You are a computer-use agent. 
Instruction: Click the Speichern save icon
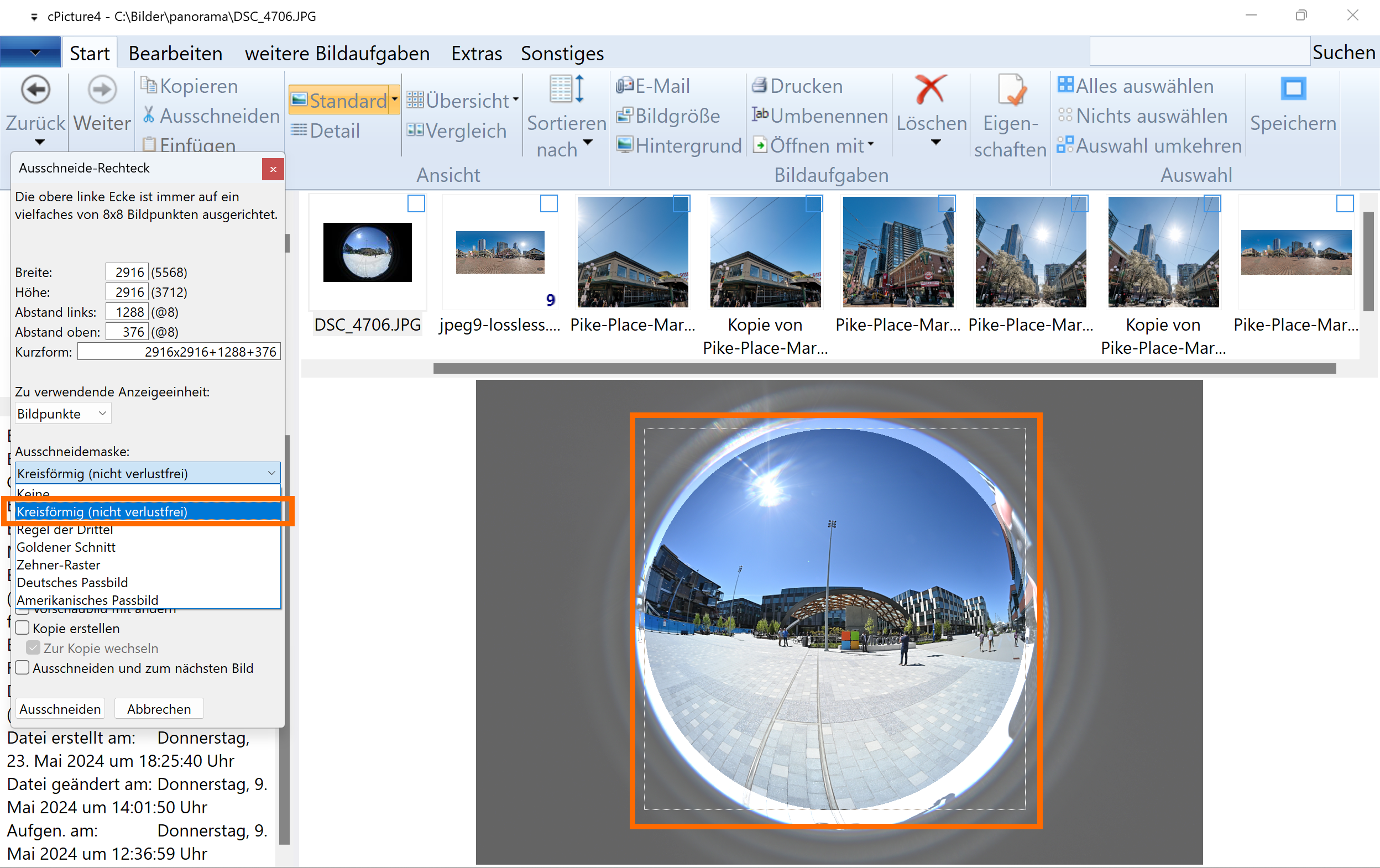(x=1293, y=90)
